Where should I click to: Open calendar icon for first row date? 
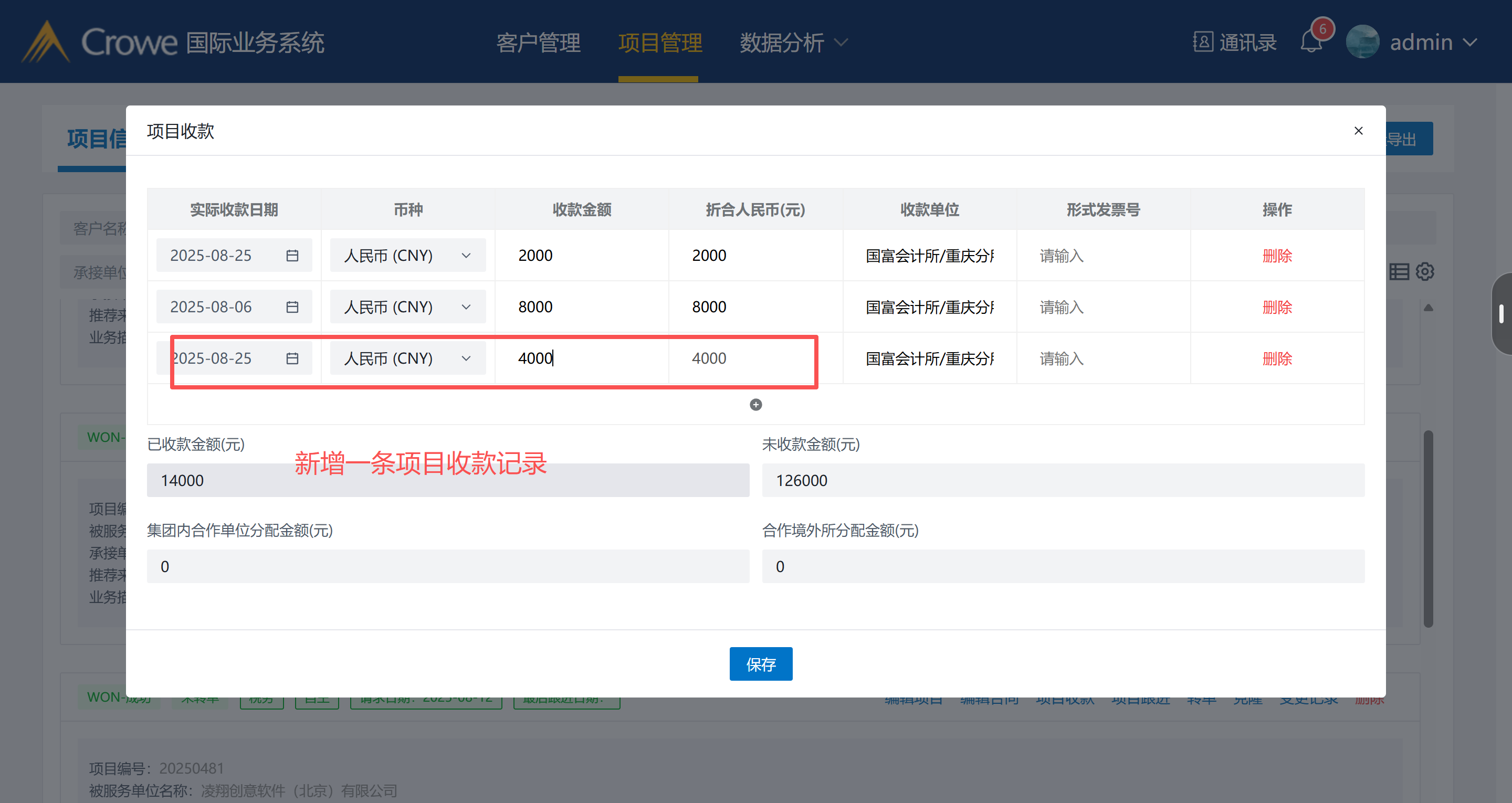coord(292,256)
